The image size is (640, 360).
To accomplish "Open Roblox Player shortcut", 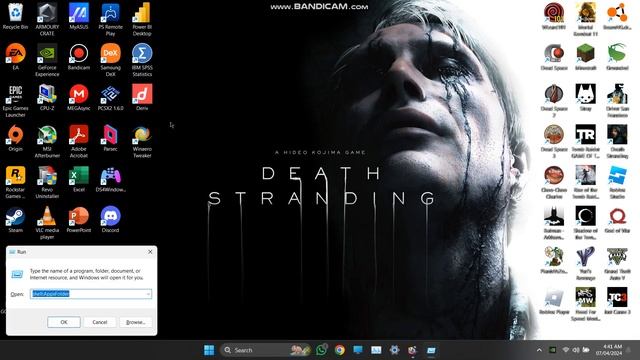I will pos(553,301).
